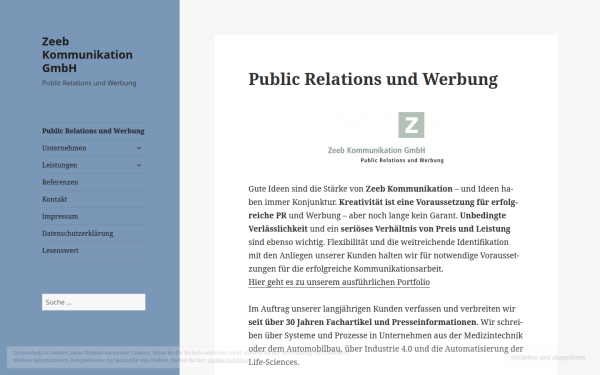Expand the Leistungen submenu chevron
600x375 pixels.
click(x=139, y=165)
